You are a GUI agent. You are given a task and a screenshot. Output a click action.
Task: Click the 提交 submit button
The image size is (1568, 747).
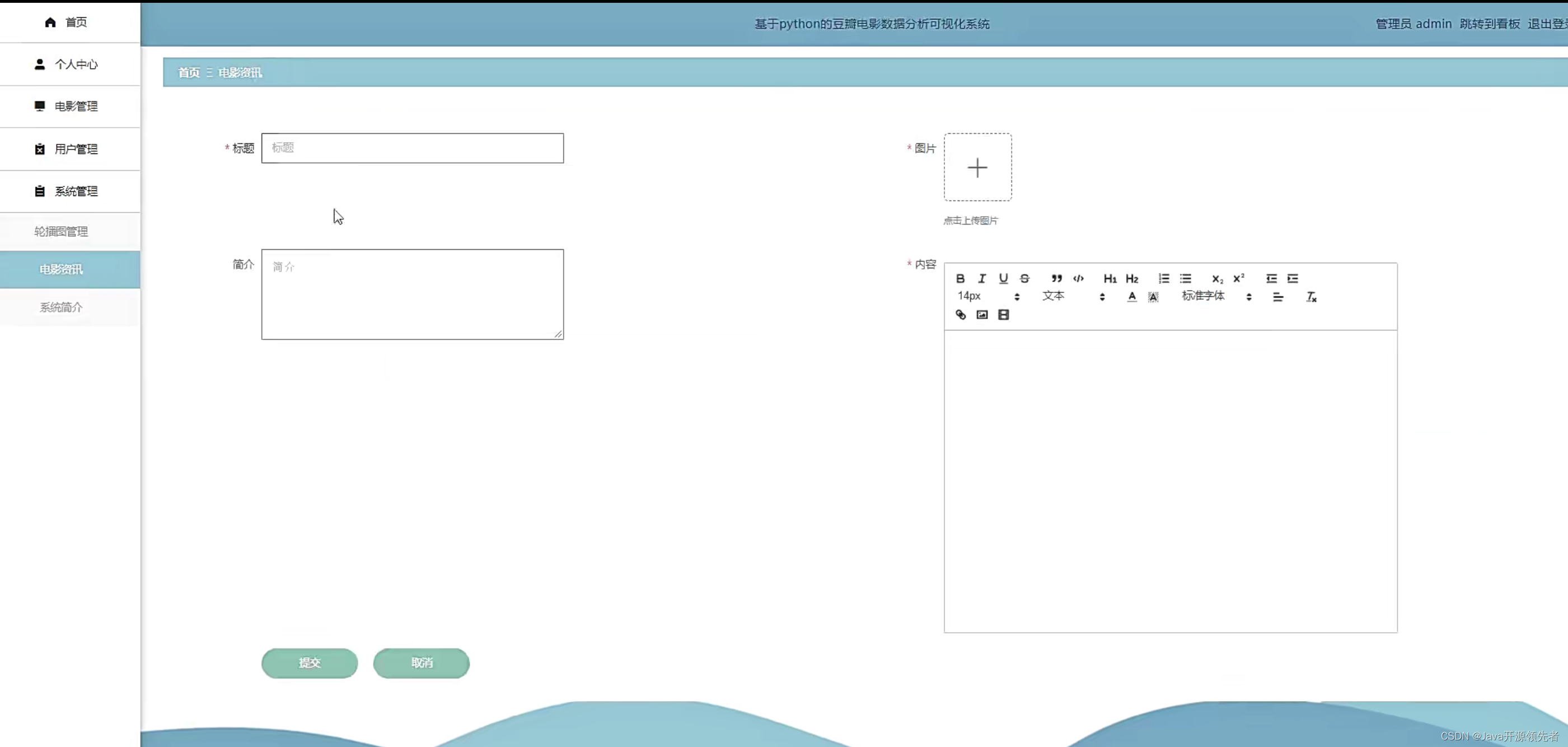pyautogui.click(x=309, y=663)
